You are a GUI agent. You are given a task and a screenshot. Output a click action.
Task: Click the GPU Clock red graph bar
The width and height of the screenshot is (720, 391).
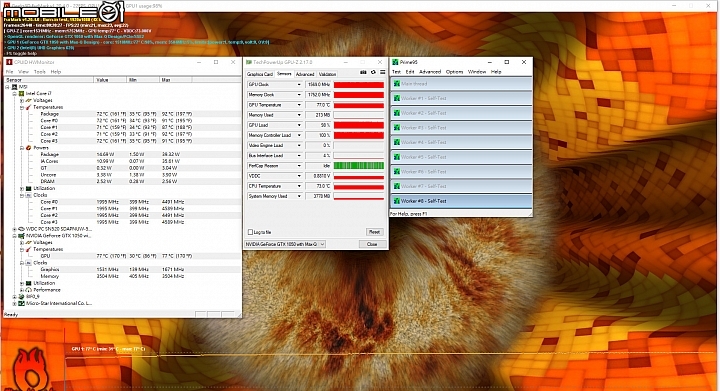(359, 84)
